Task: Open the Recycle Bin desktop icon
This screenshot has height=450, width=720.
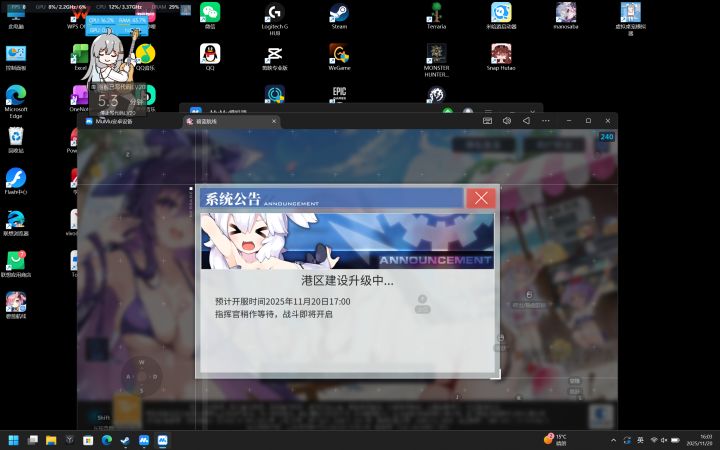Action: coord(16,140)
